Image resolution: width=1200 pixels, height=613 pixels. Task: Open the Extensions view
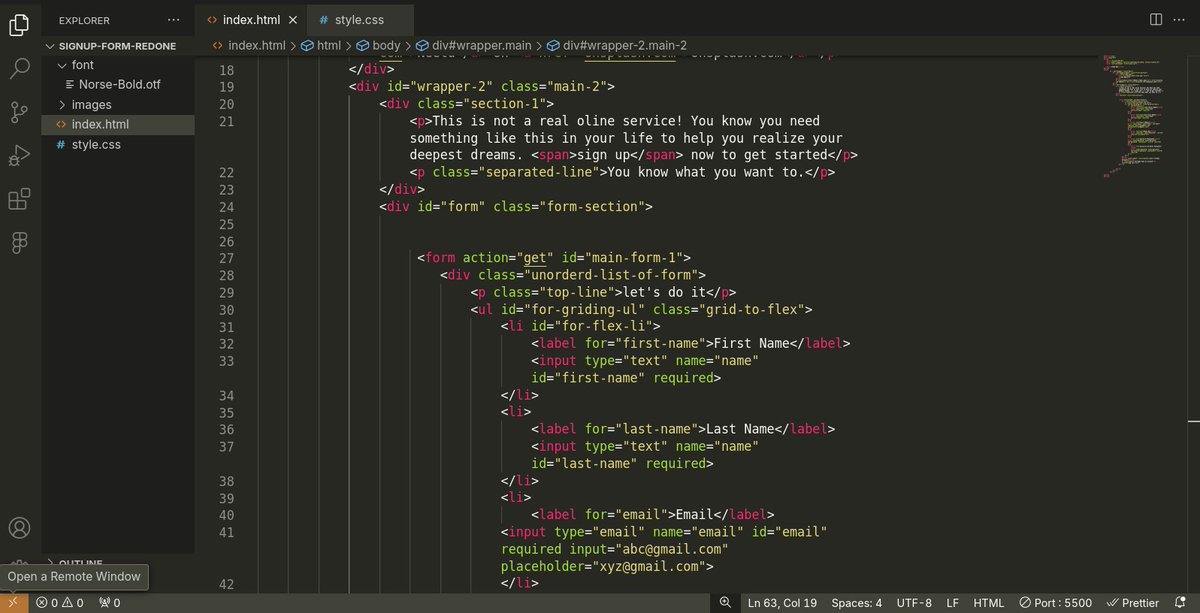click(x=19, y=200)
